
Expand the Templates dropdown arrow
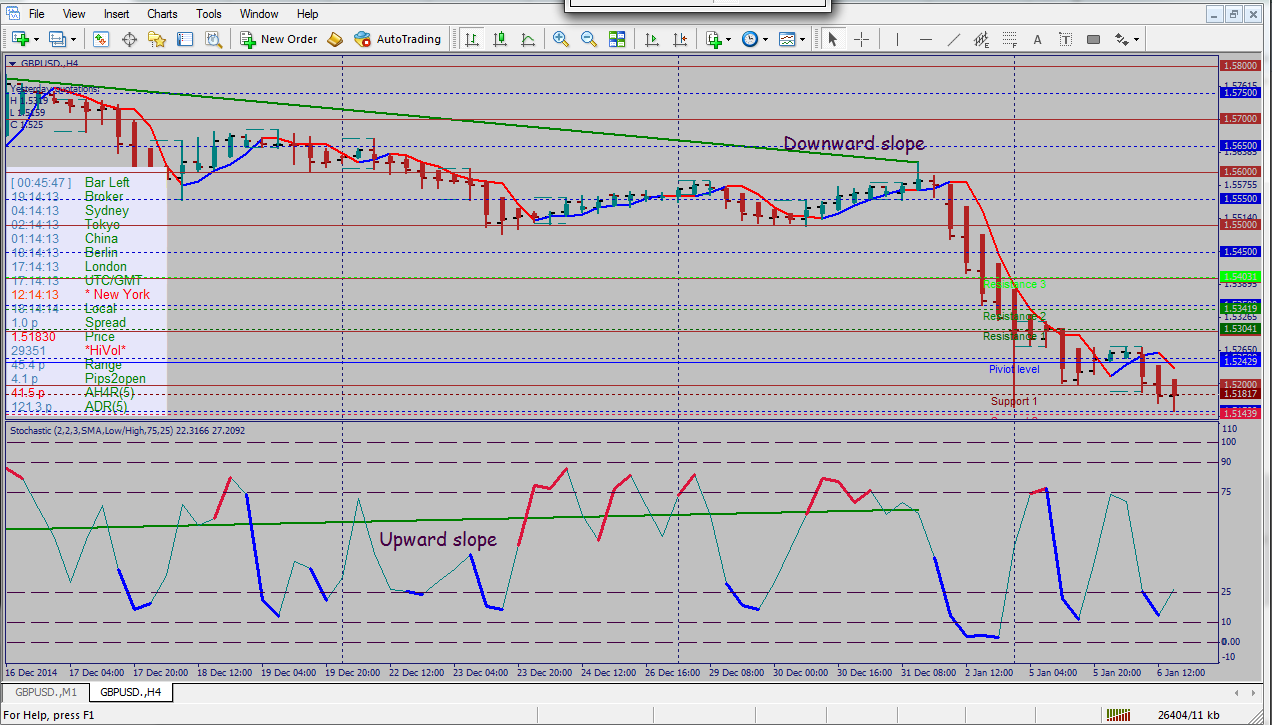(x=803, y=39)
